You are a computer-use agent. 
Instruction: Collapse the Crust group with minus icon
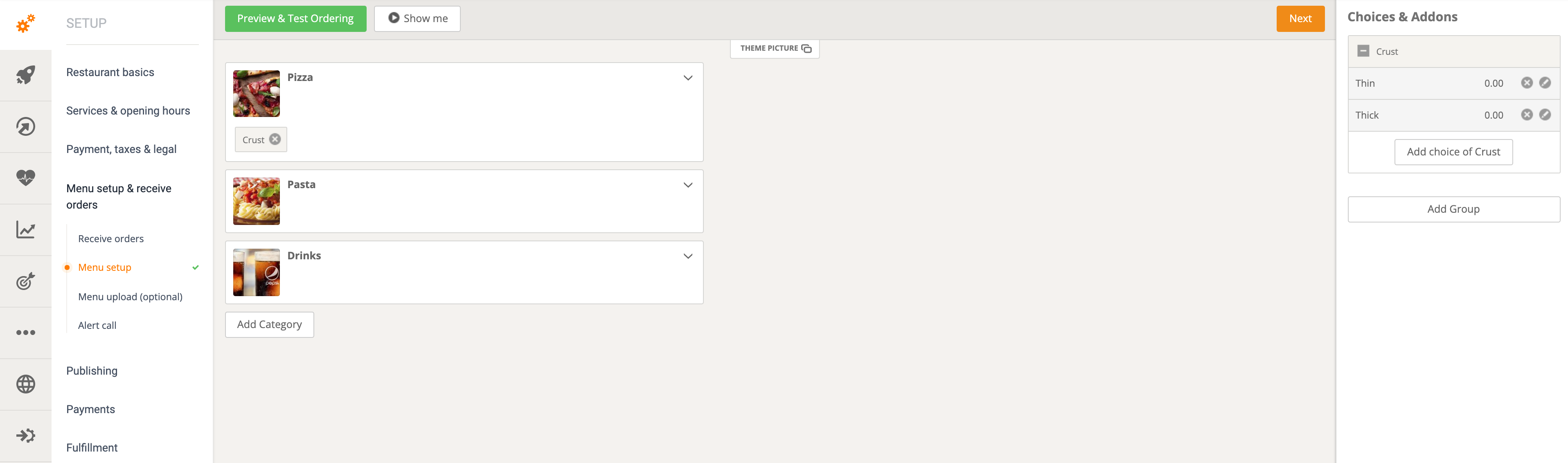1363,51
